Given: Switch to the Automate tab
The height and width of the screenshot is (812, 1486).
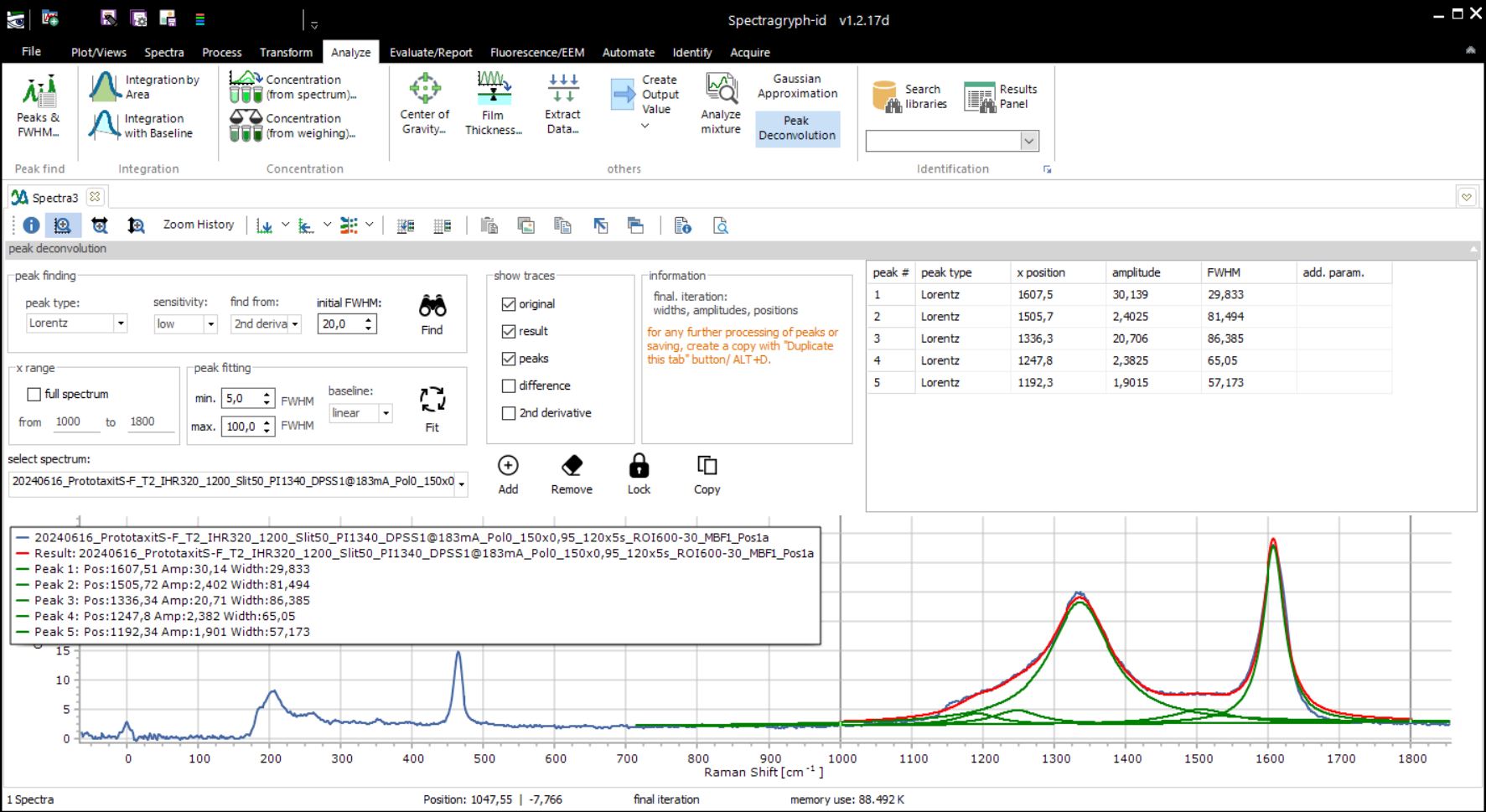Looking at the screenshot, I should (x=629, y=52).
